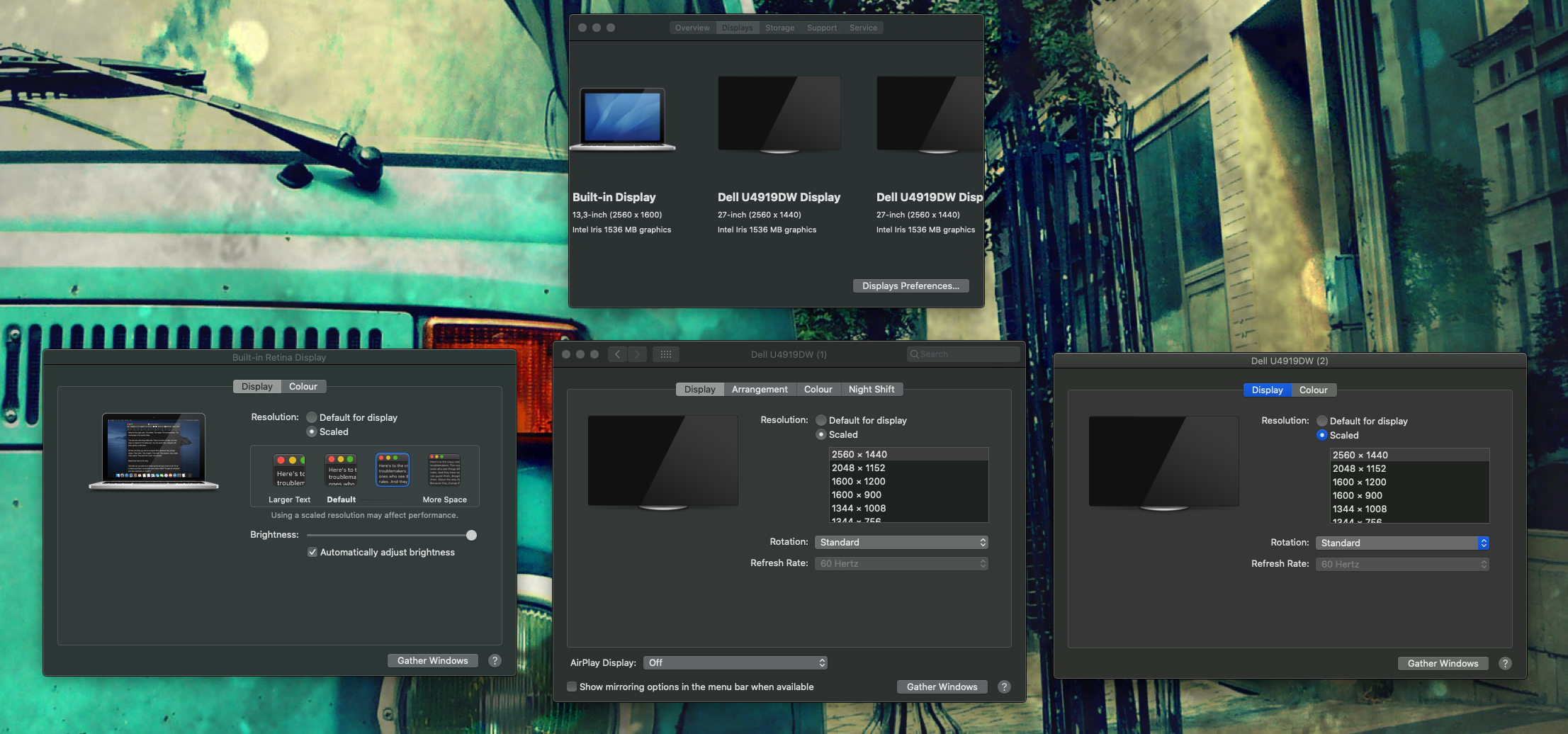
Task: Enable Show mirroring options in the menu bar
Action: click(572, 687)
